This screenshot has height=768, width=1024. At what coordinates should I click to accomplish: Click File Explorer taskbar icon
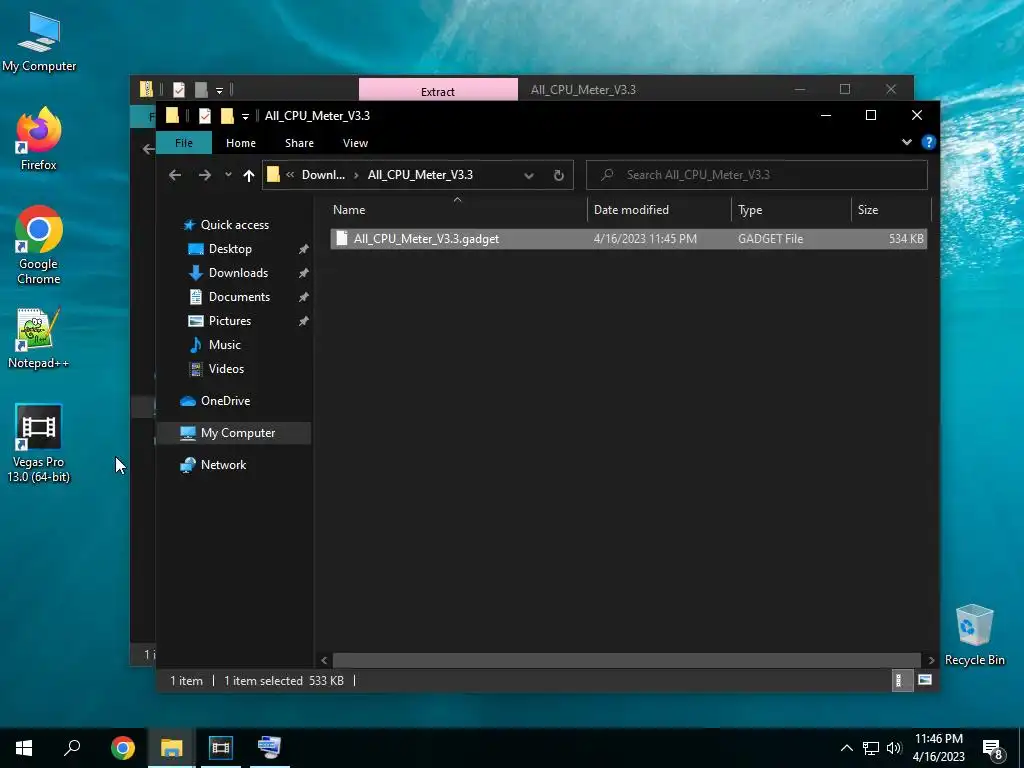(171, 748)
